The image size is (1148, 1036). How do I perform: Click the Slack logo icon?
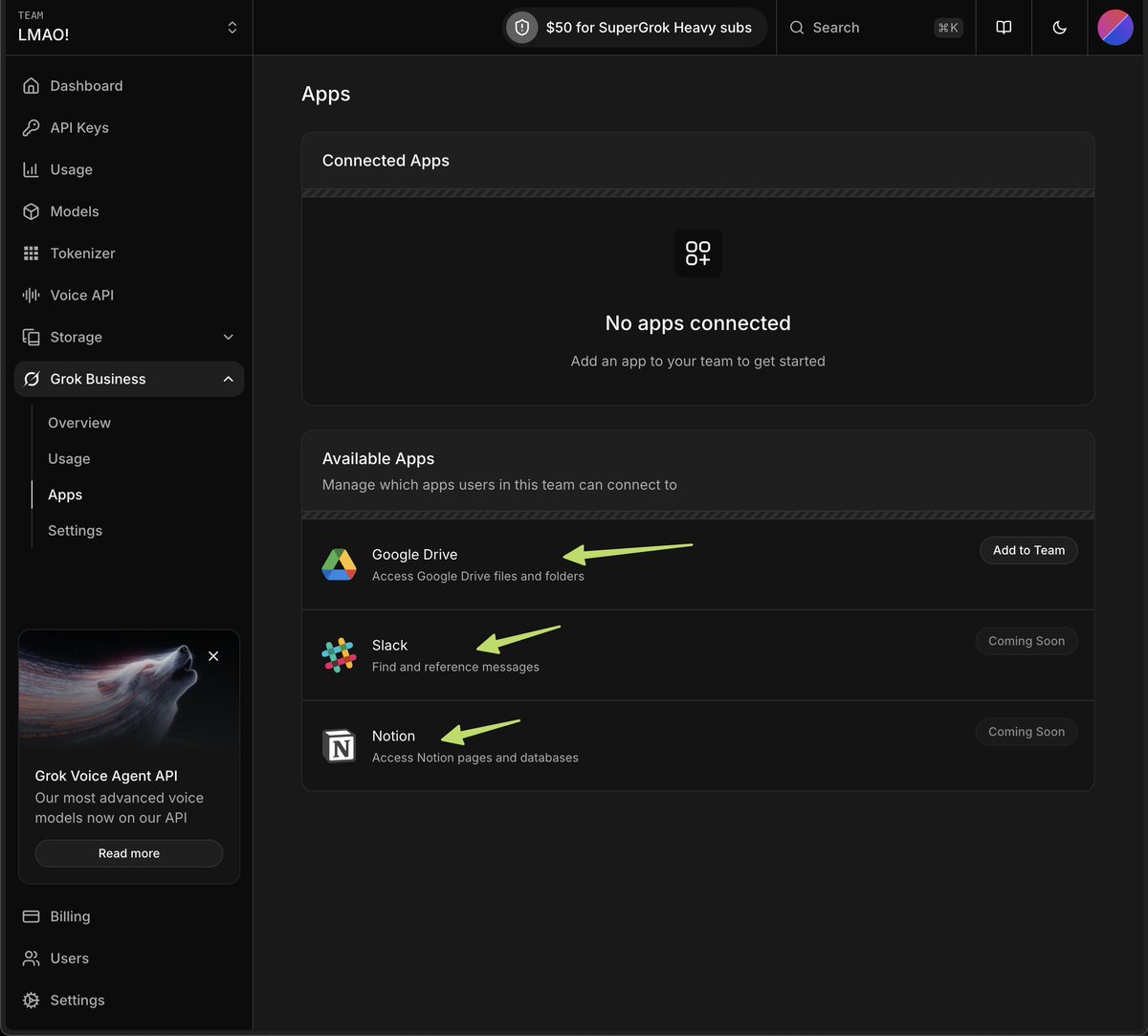pyautogui.click(x=339, y=655)
